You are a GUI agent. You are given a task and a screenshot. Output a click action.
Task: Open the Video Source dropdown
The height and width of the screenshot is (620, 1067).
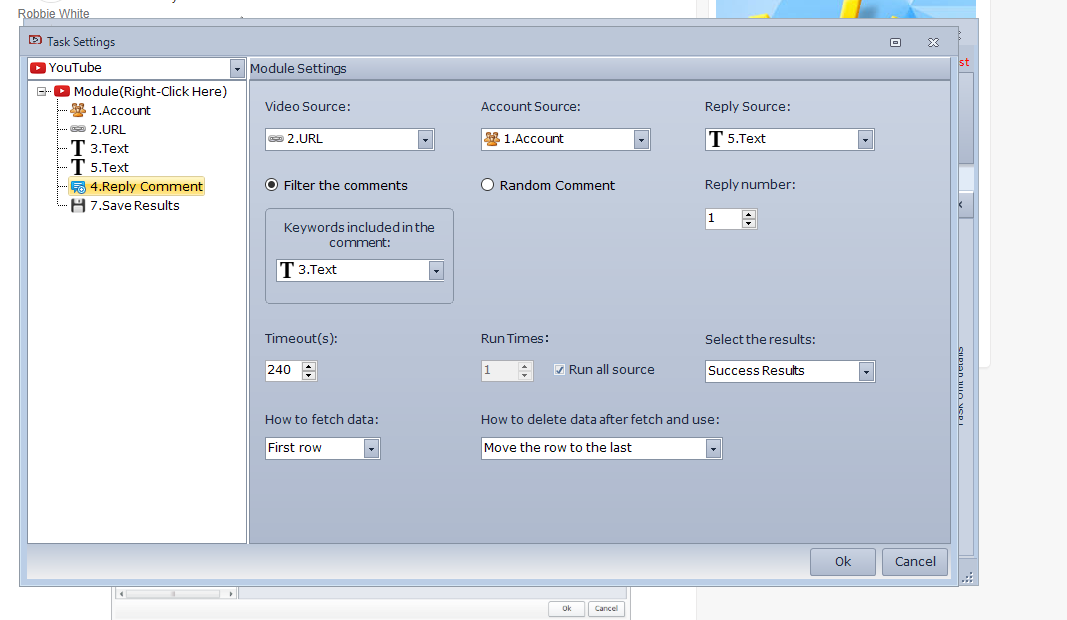[x=425, y=140]
